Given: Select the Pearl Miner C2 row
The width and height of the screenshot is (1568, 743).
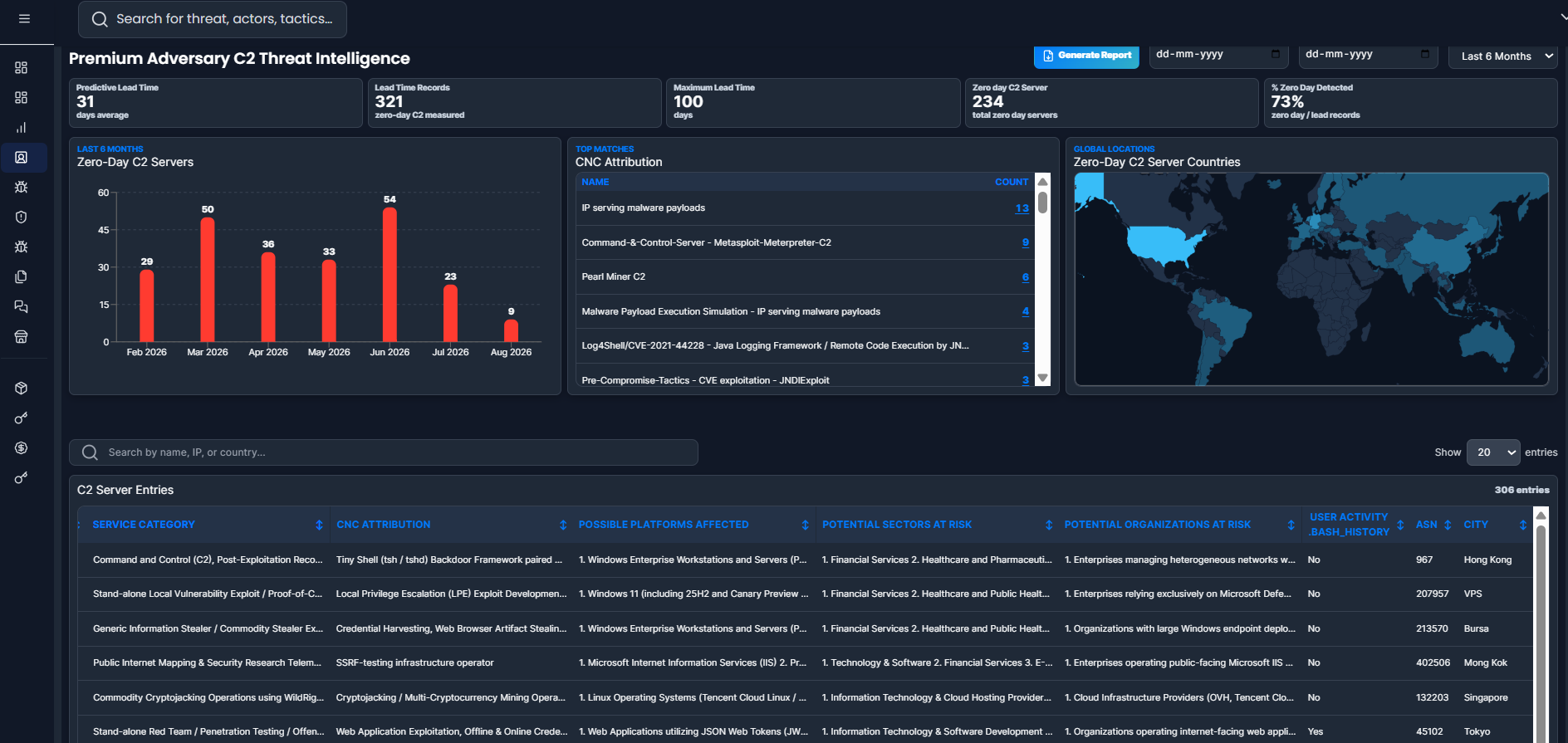Looking at the screenshot, I should tap(806, 277).
